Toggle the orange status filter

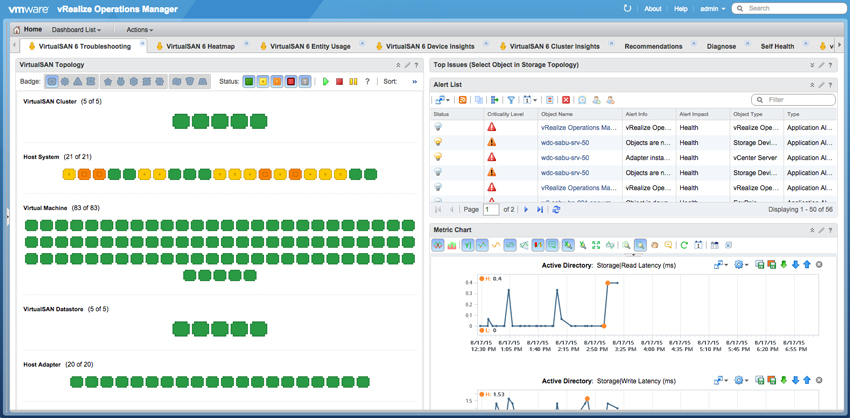click(277, 81)
